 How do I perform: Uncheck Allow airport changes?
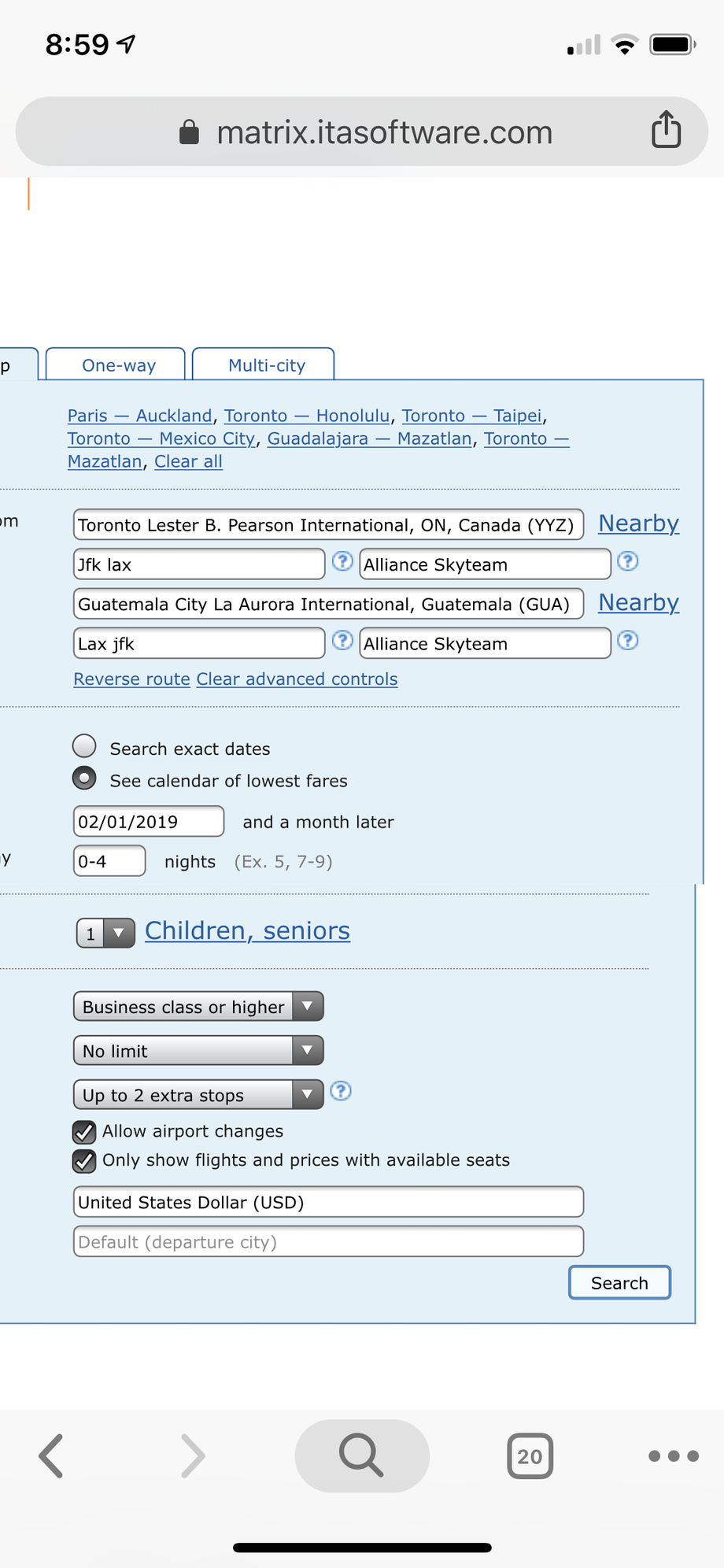84,1132
